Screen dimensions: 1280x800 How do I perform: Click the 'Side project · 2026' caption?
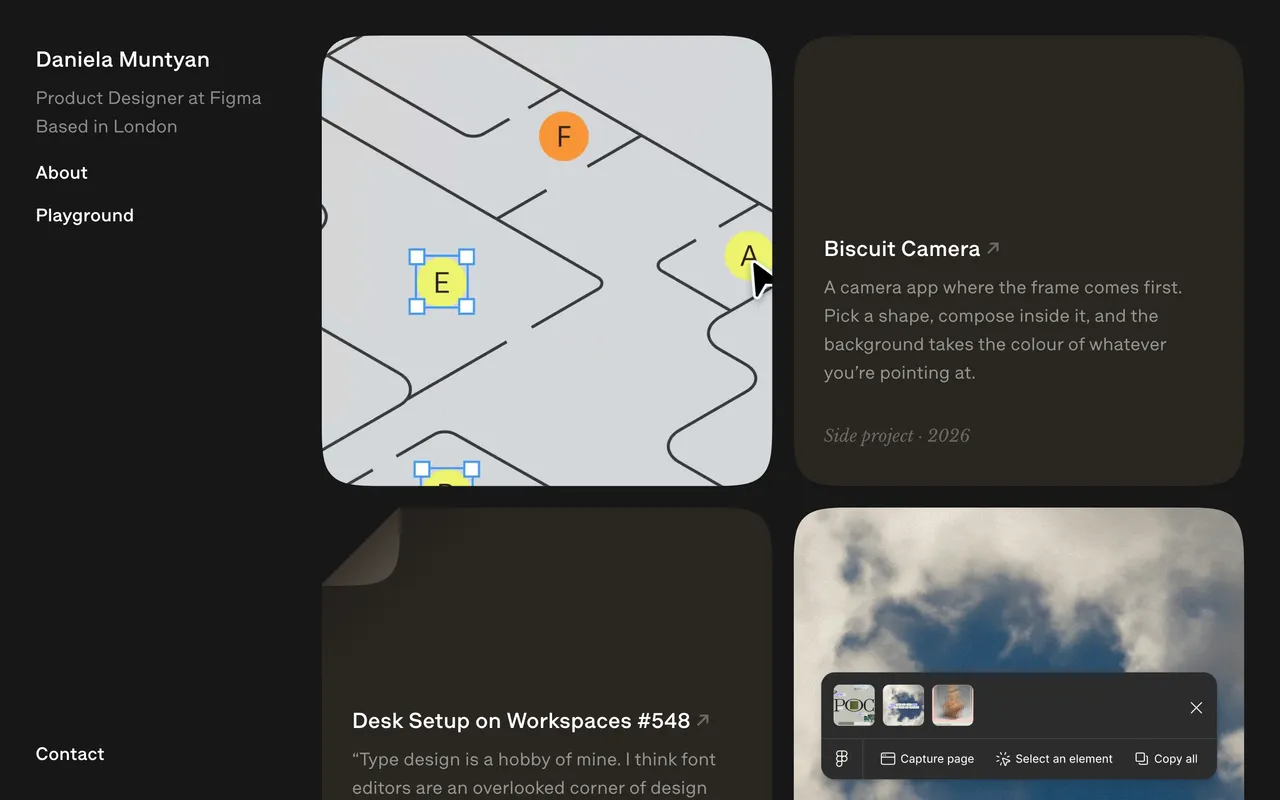tap(897, 436)
